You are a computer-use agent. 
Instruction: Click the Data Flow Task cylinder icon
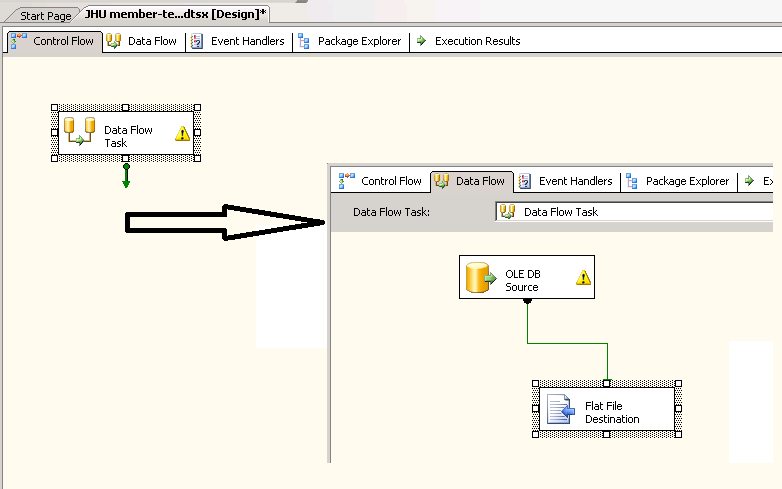click(x=80, y=132)
